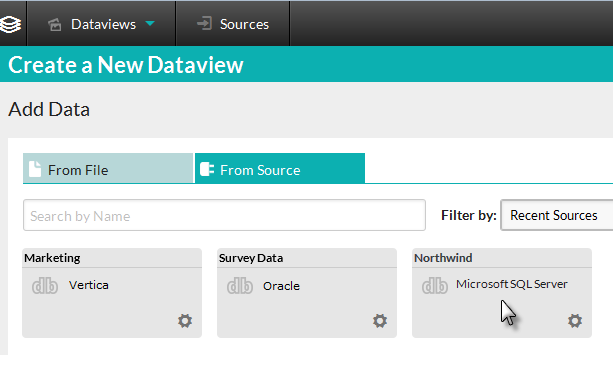Click the Oracle label

coord(281,286)
